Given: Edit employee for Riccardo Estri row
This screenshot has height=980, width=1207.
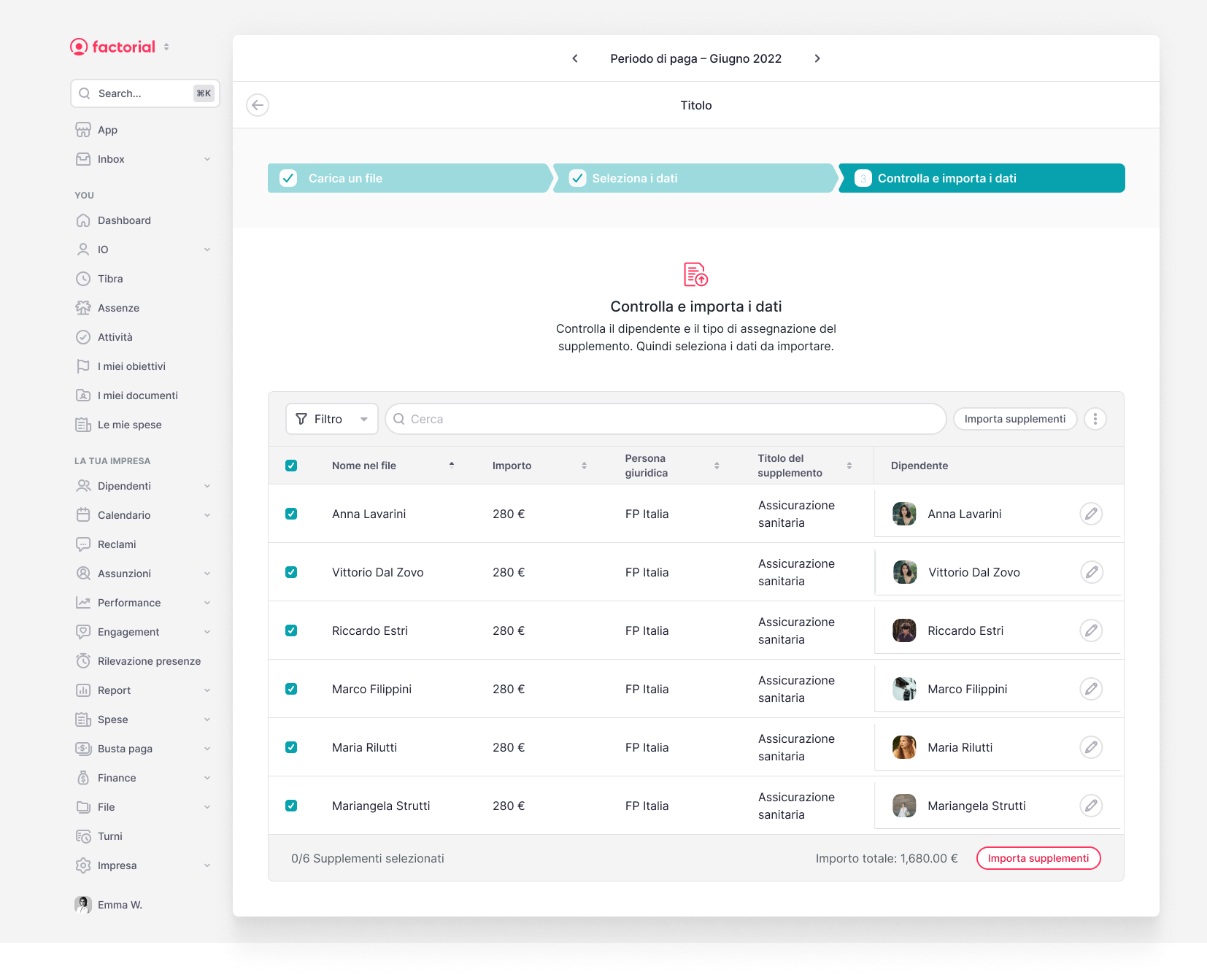Looking at the screenshot, I should click(1091, 630).
